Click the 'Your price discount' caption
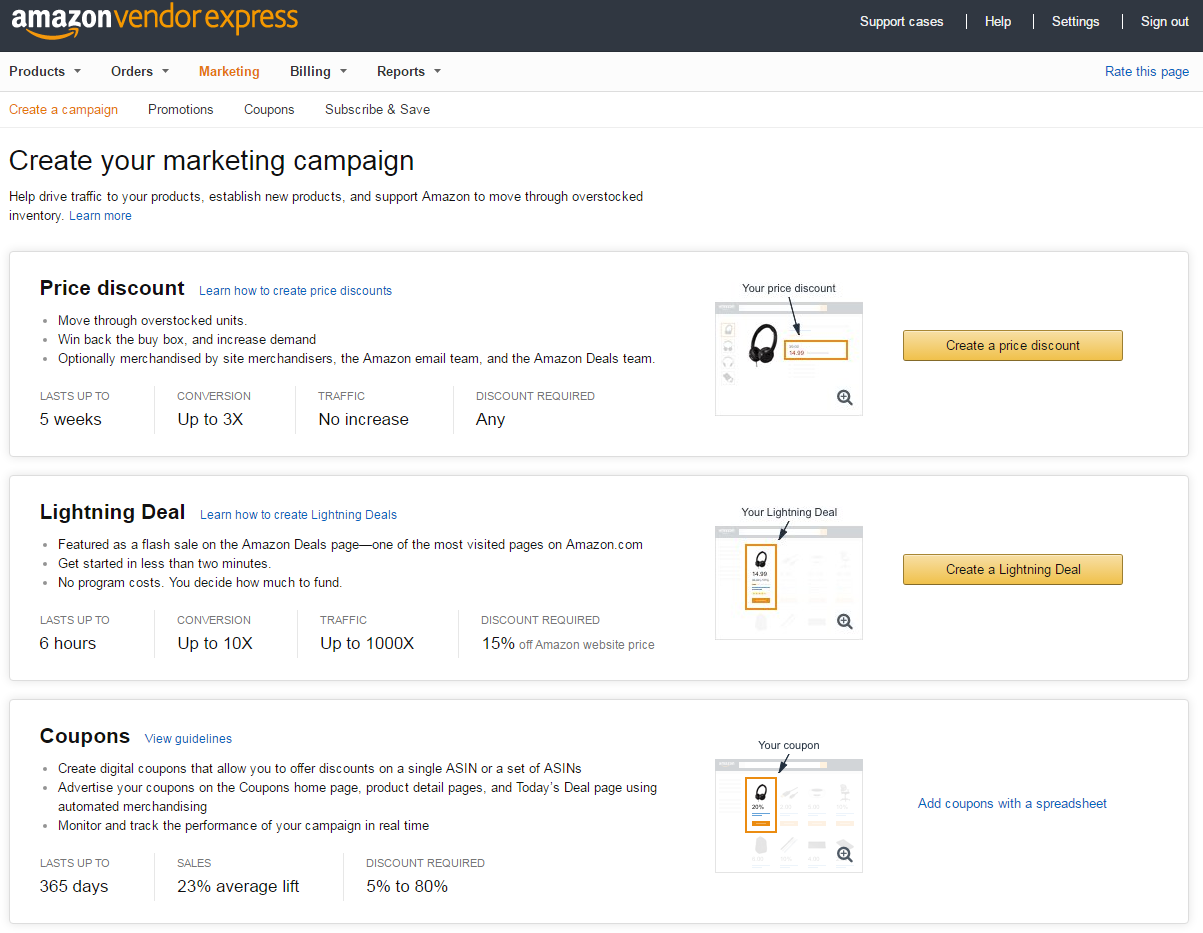Screen dimensions: 1203x933 [x=789, y=288]
